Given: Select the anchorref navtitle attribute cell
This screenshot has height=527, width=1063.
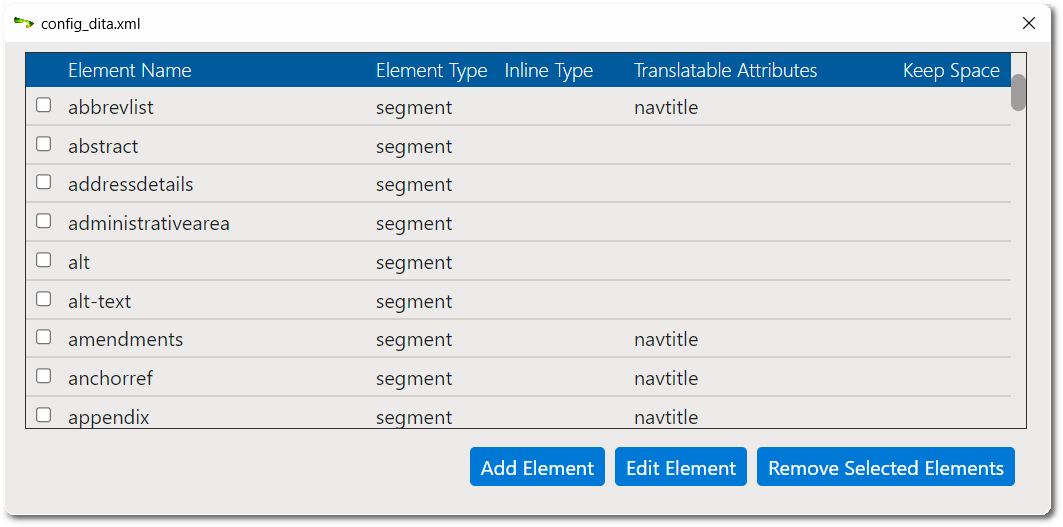Looking at the screenshot, I should pyautogui.click(x=666, y=378).
